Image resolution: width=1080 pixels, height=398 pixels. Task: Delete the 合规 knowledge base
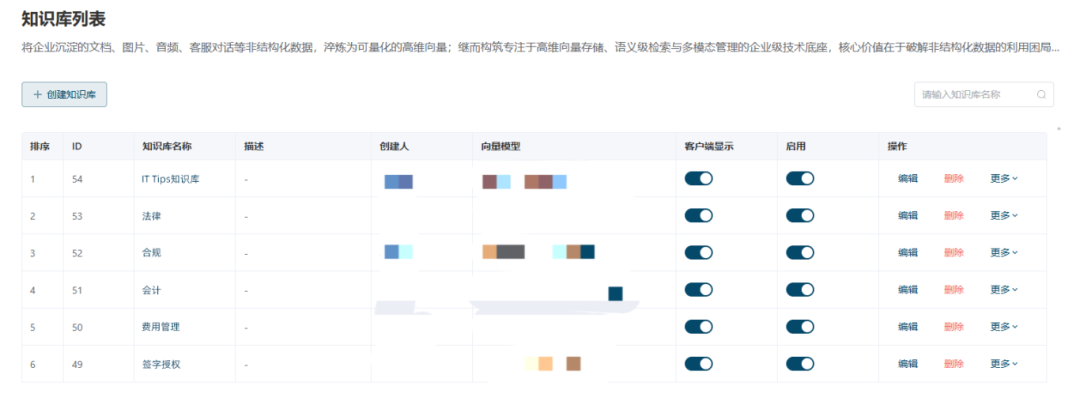[x=954, y=253]
